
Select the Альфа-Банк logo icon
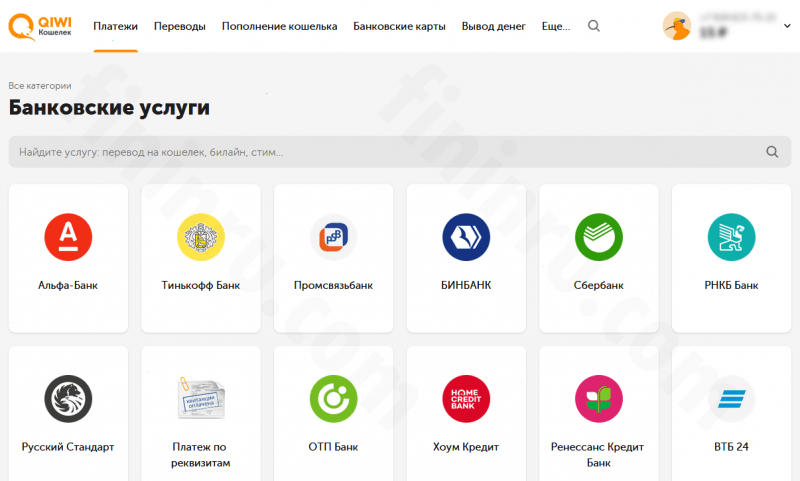(x=68, y=237)
